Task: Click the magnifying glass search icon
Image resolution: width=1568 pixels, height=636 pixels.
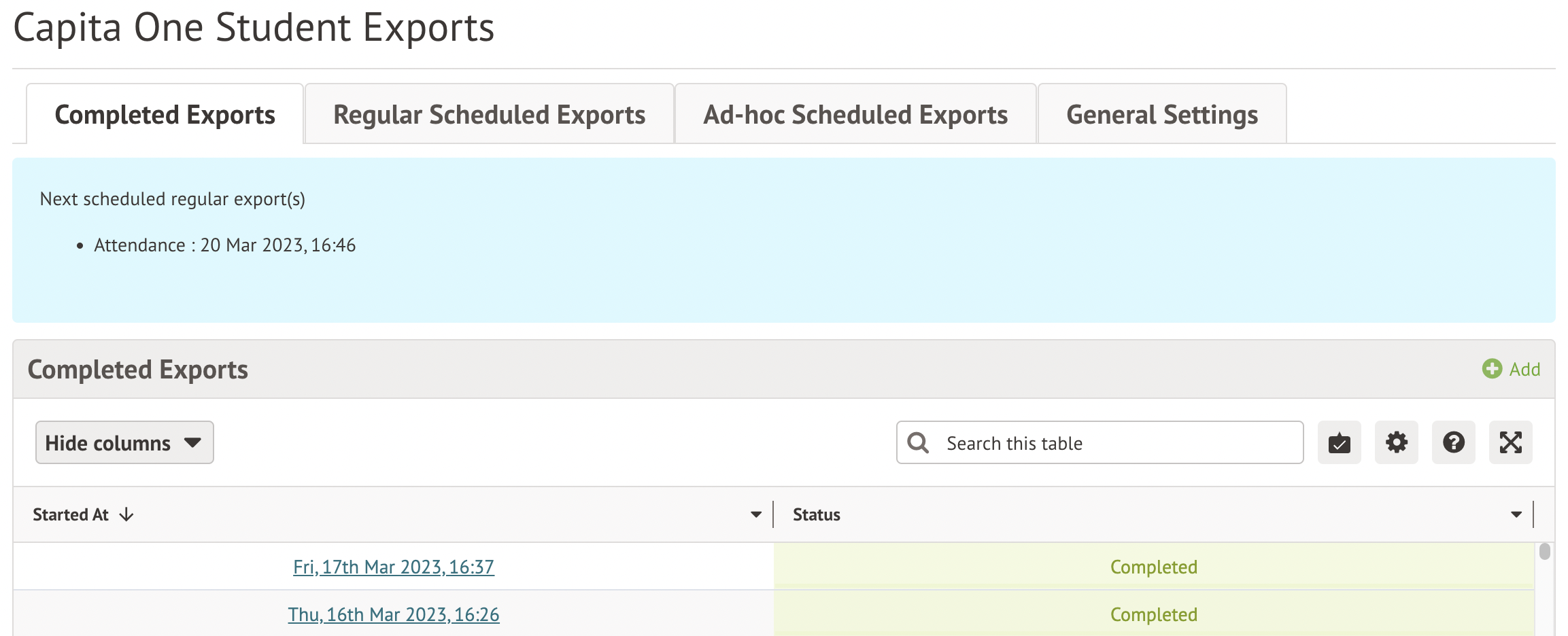Action: point(918,443)
